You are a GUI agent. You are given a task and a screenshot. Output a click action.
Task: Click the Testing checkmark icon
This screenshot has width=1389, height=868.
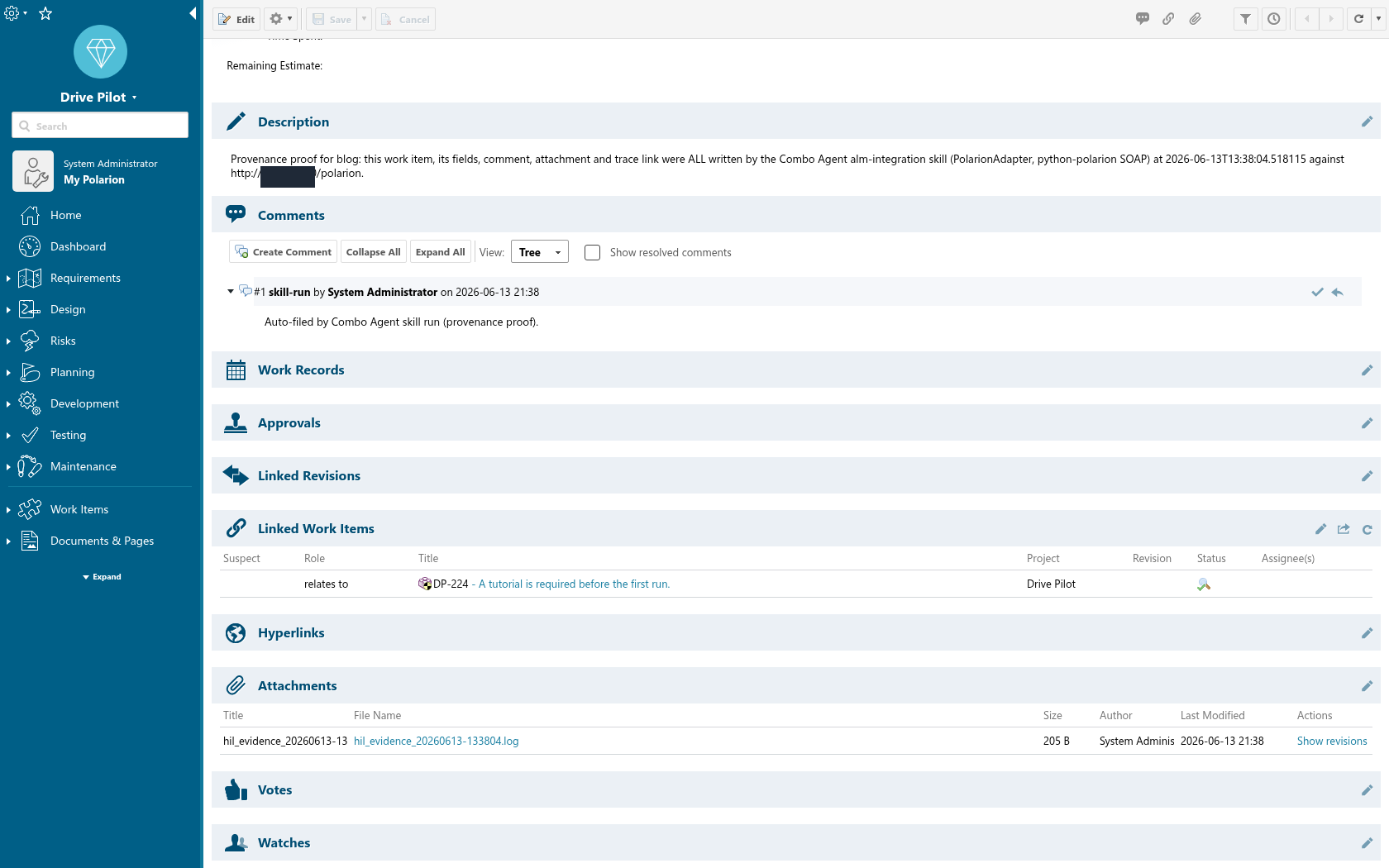[30, 435]
